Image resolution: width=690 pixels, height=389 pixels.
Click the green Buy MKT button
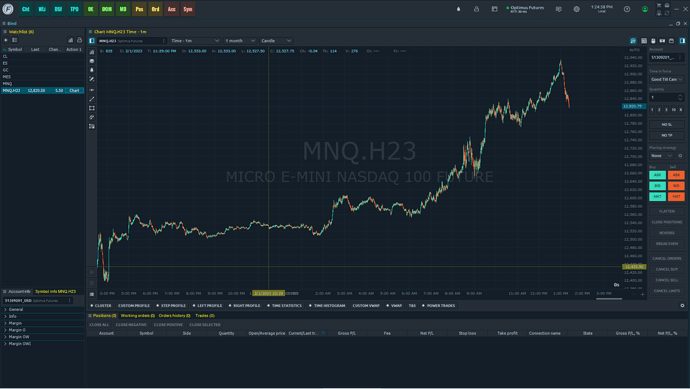coord(657,196)
